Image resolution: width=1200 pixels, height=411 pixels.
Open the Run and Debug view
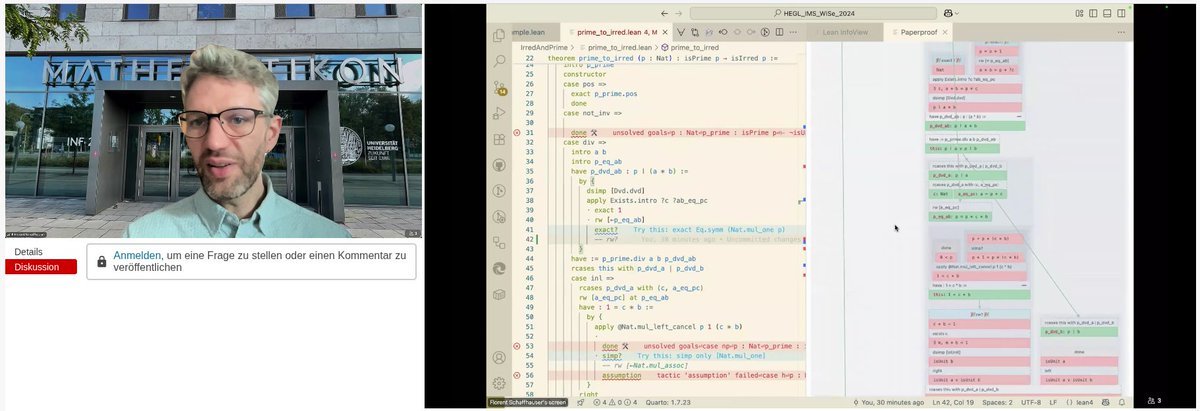[x=499, y=113]
